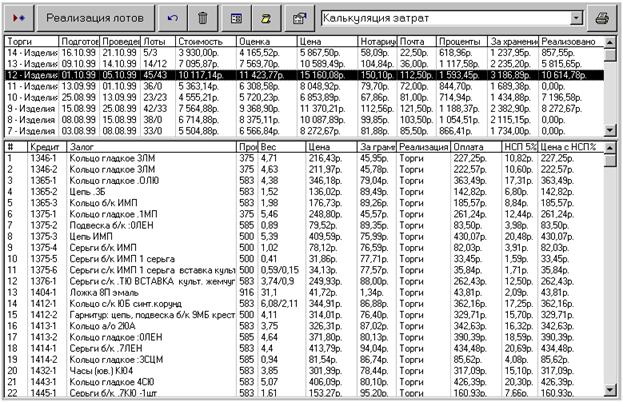623x402 pixels.
Task: Click the form list icon after trash
Action: tap(236, 18)
